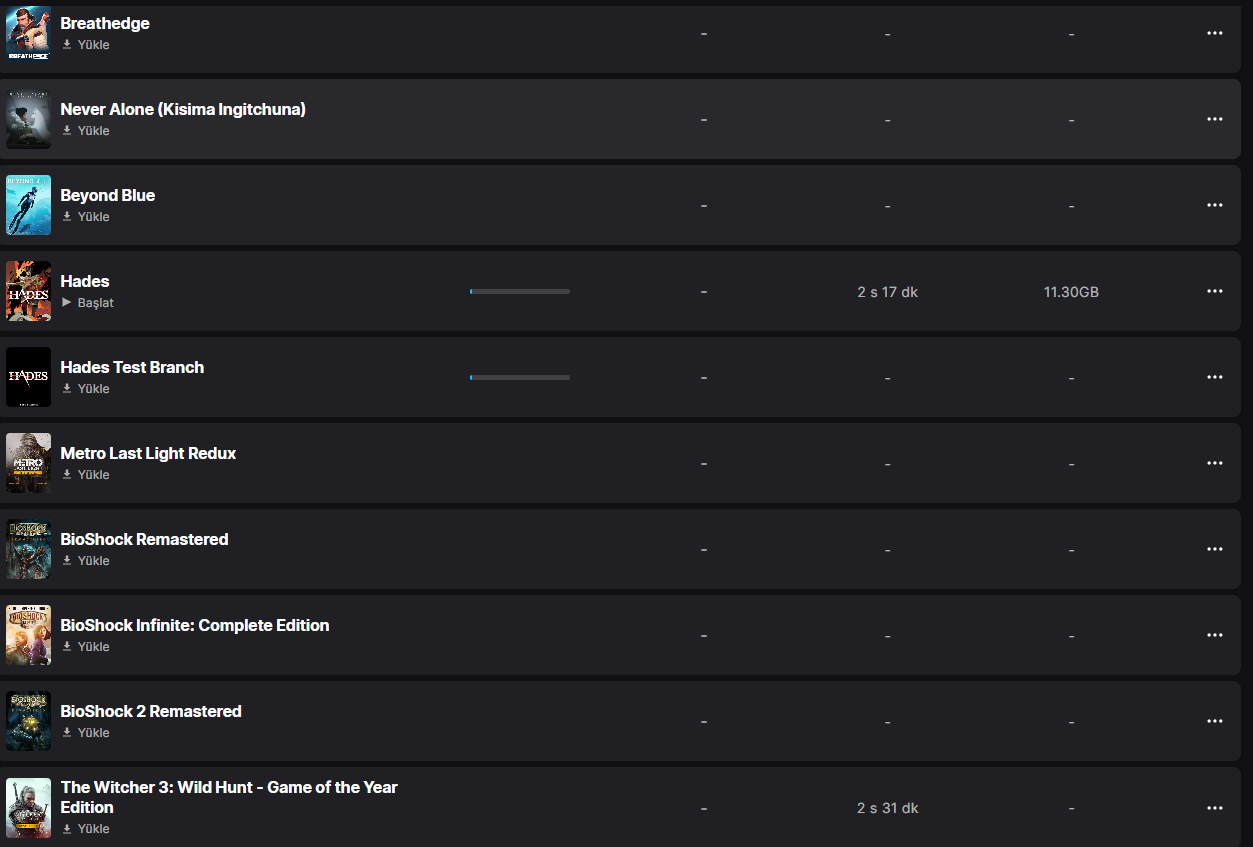Select the Never Alone (Kisima Ingitchuna) title
1253x847 pixels.
(182, 109)
